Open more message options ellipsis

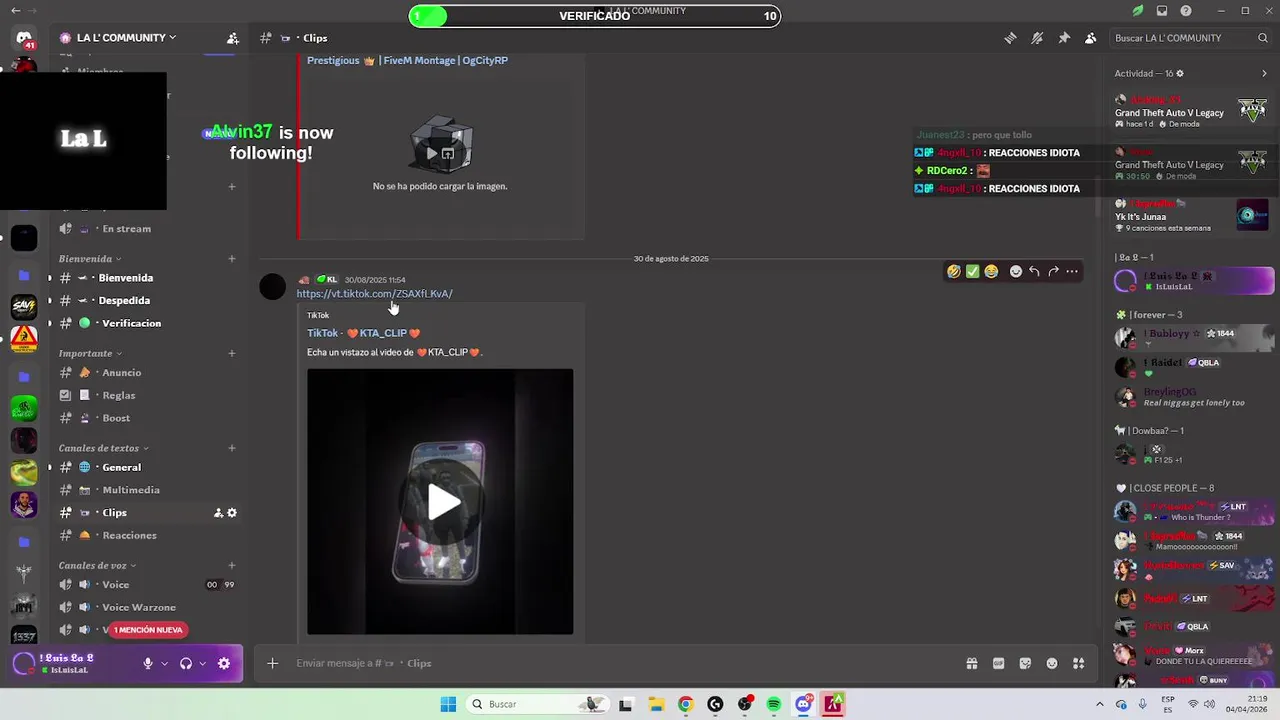pos(1072,271)
